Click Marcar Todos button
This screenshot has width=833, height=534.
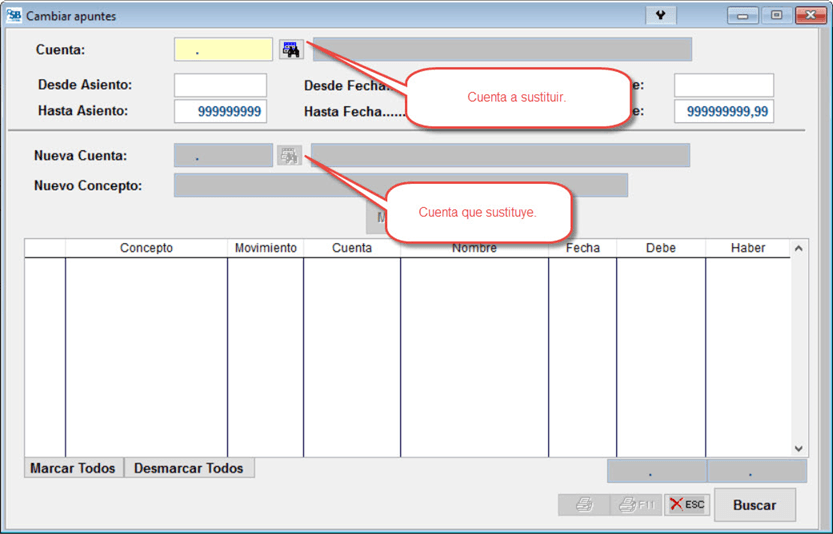tap(73, 468)
